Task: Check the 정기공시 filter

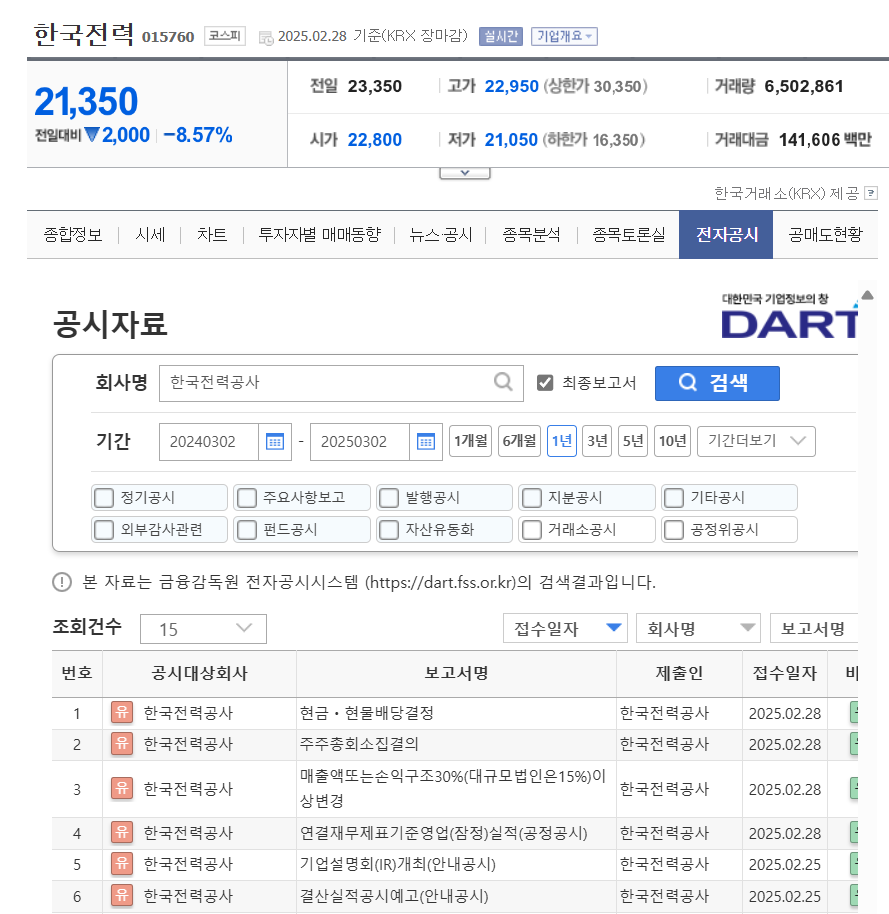Action: (104, 498)
